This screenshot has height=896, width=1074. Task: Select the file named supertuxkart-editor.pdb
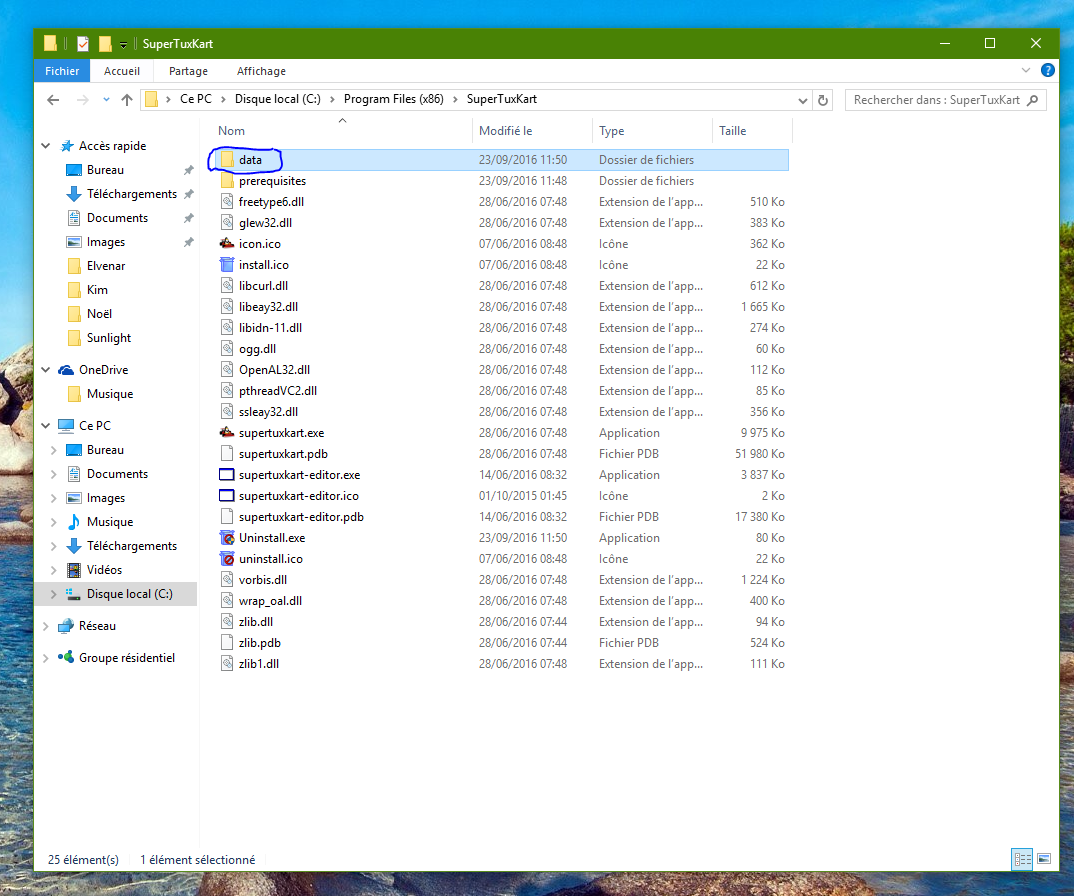(x=301, y=517)
